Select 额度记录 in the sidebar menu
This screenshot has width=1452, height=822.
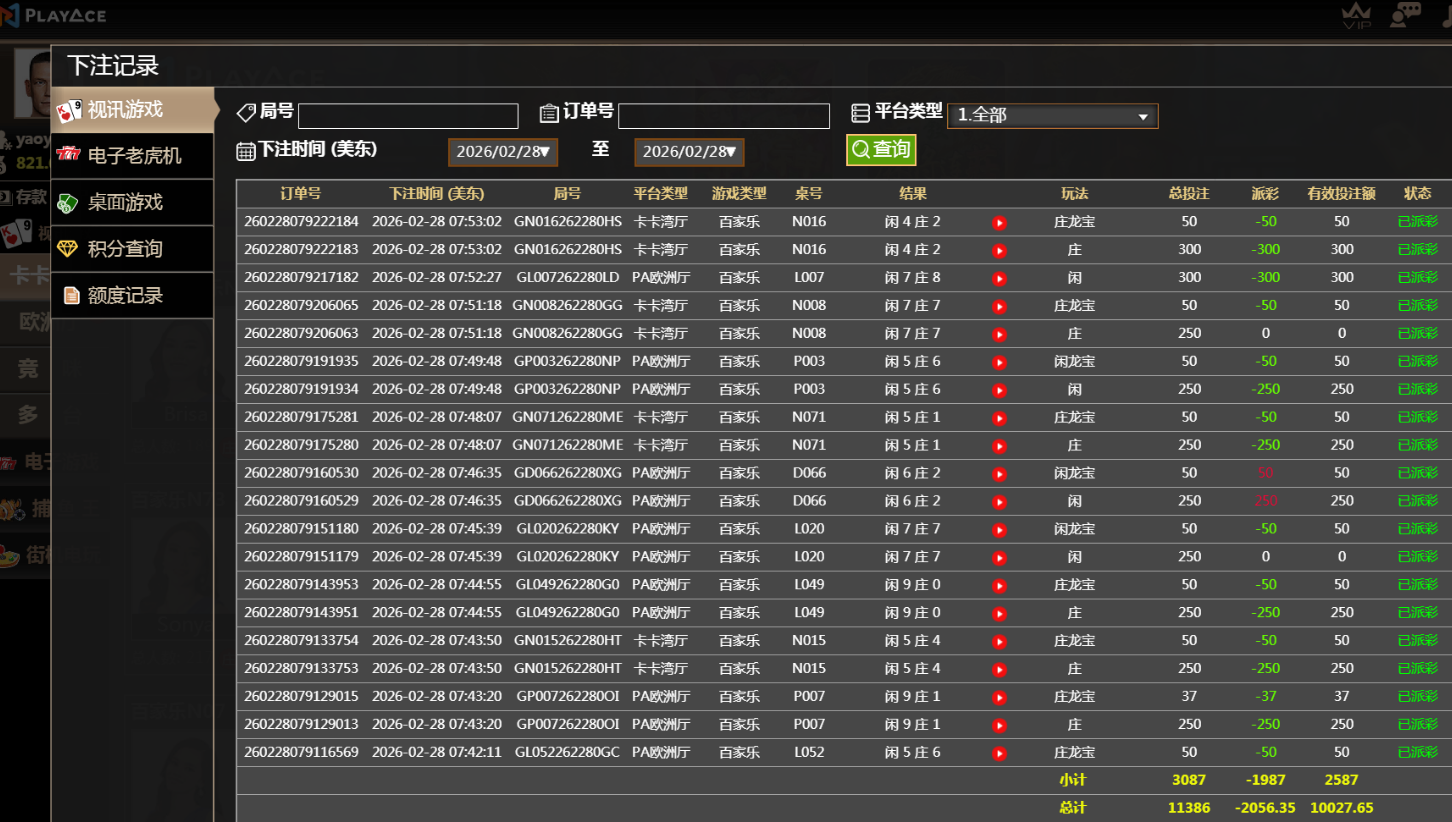click(130, 295)
